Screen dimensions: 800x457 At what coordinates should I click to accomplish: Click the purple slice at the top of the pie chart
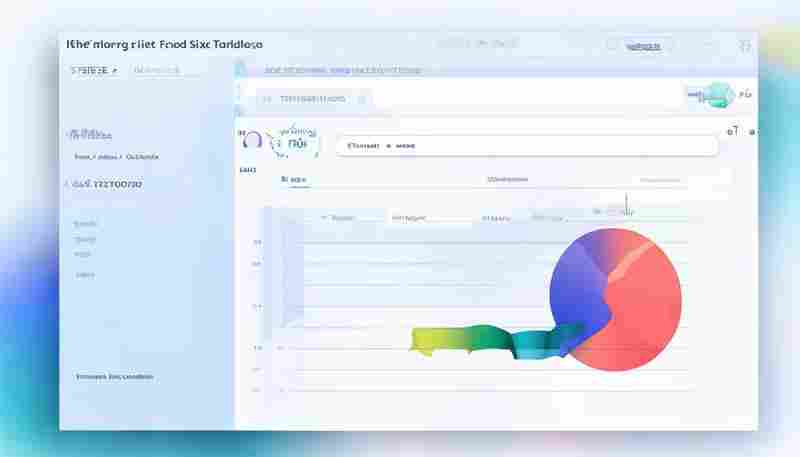(x=604, y=248)
